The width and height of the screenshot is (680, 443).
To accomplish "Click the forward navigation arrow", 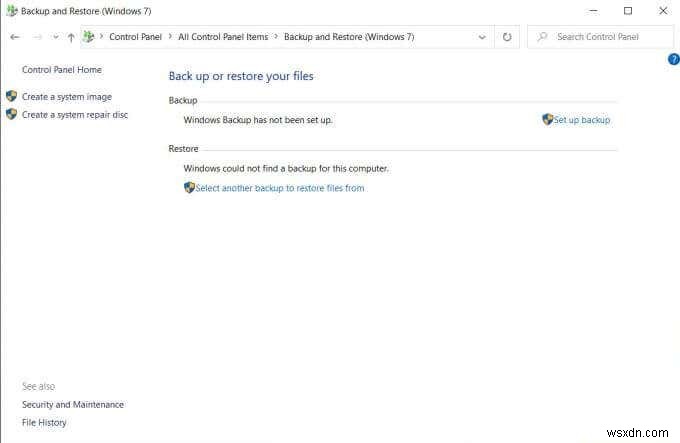I will click(38, 37).
